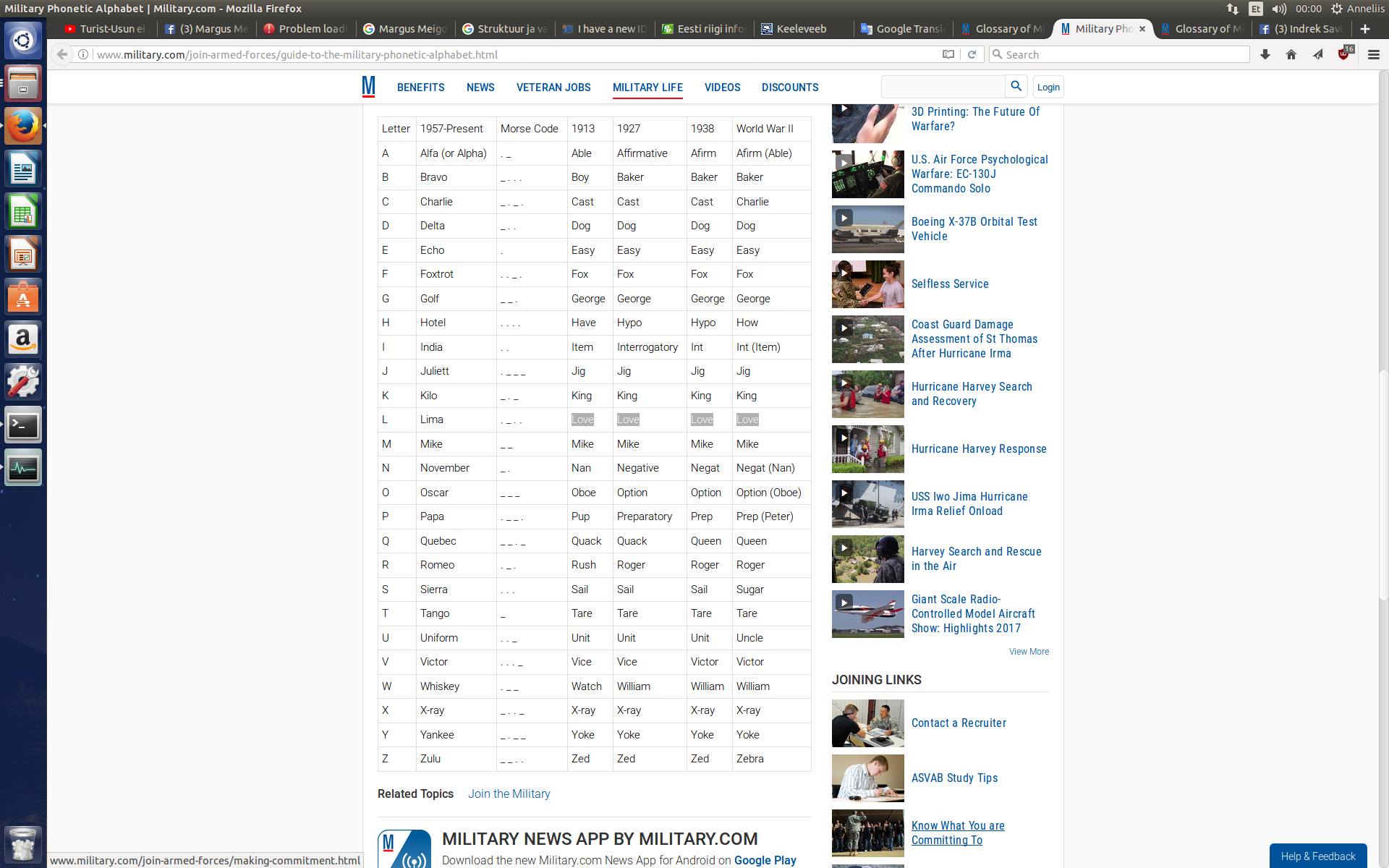The width and height of the screenshot is (1389, 868).
Task: Click the Firefox reload page icon
Action: coord(972,54)
